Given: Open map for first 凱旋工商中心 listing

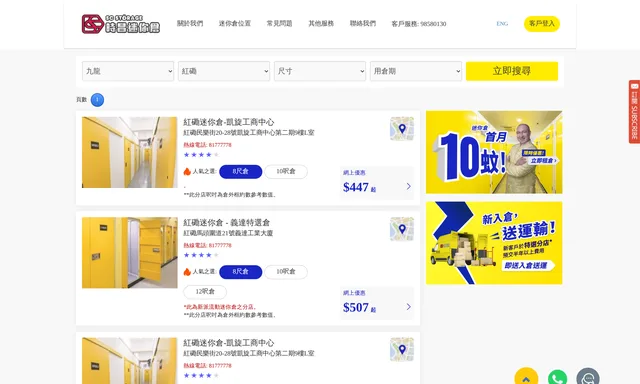Looking at the screenshot, I should [402, 129].
